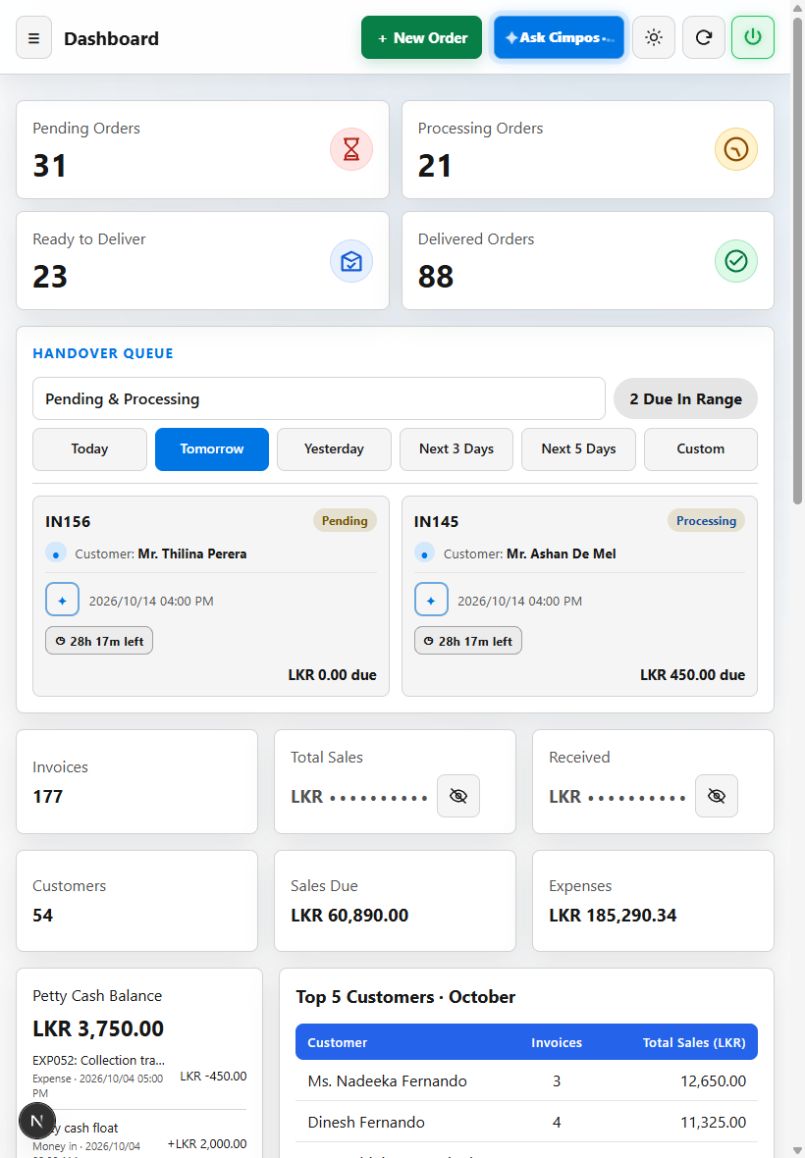Click the Customer column header
805x1158 pixels.
pyautogui.click(x=338, y=1043)
